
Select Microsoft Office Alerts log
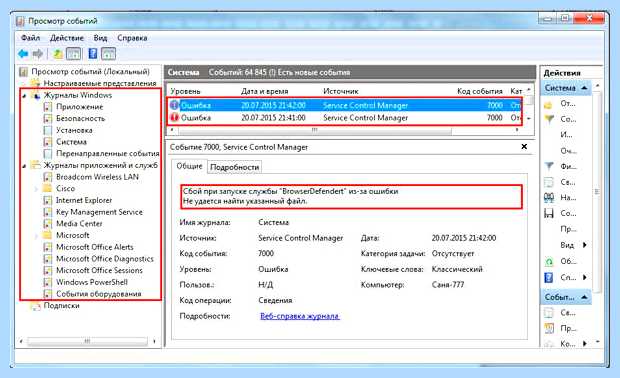tap(95, 247)
